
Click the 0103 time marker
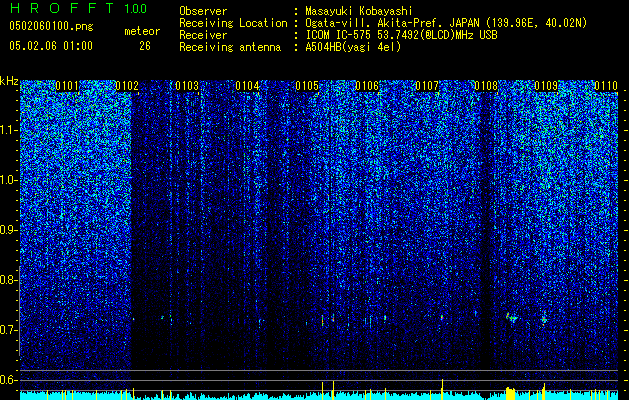[187, 86]
